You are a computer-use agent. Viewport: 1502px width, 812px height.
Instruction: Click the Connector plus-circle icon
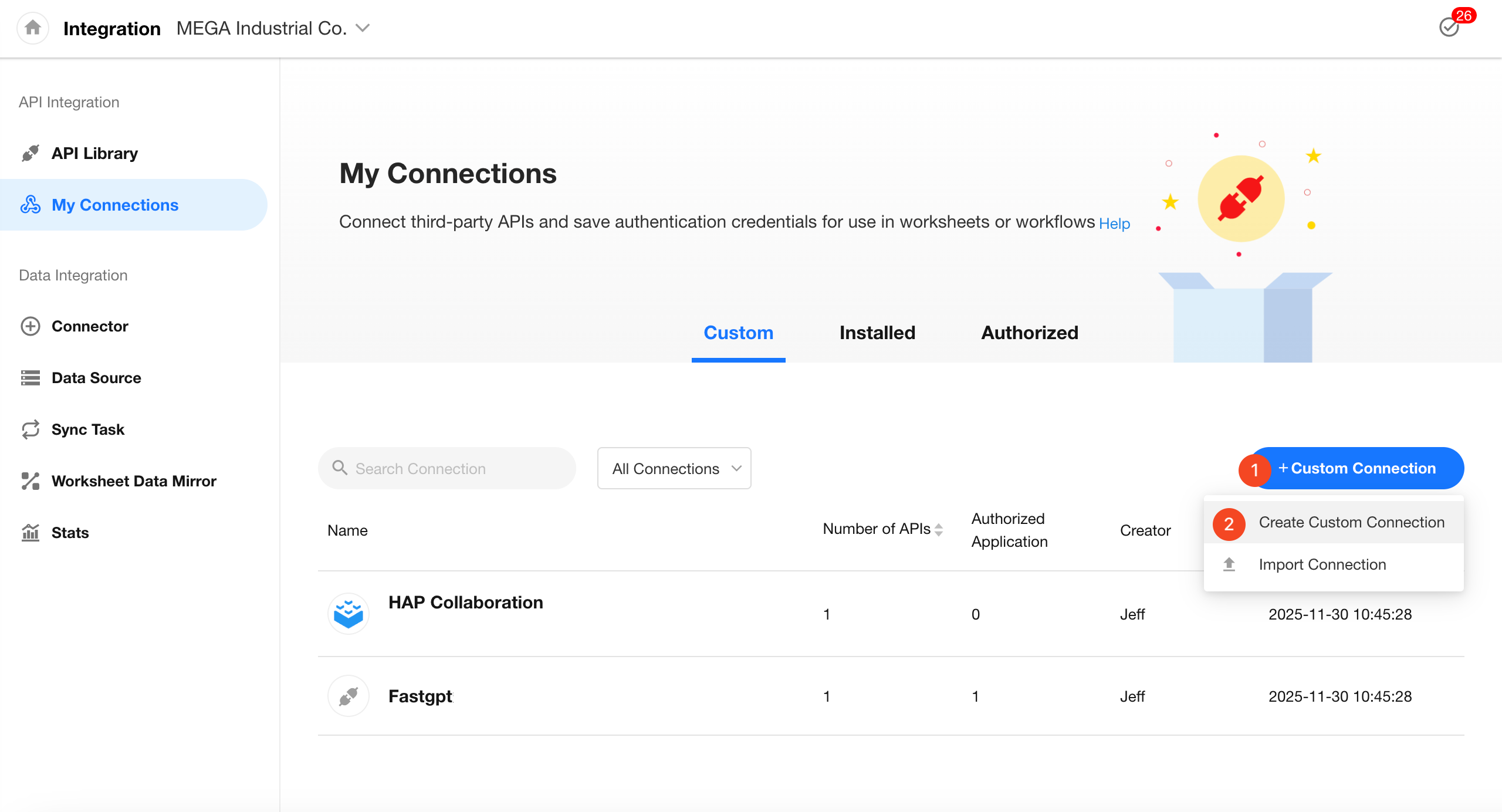click(x=31, y=326)
